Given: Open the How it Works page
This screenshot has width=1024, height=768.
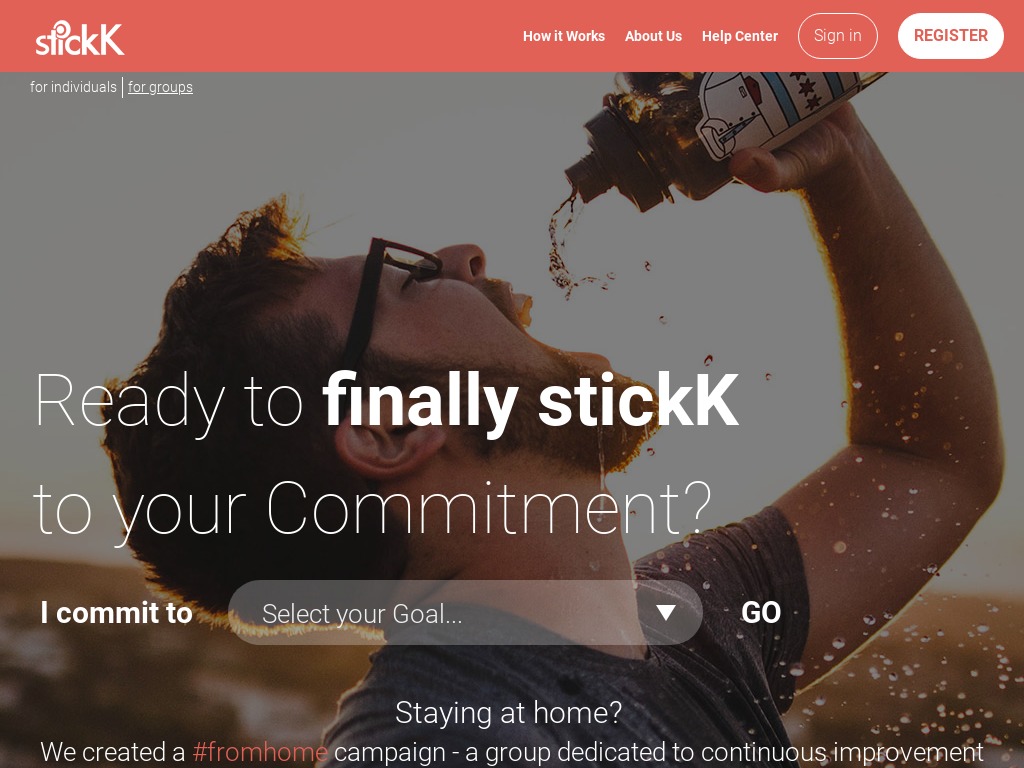Looking at the screenshot, I should click(564, 36).
